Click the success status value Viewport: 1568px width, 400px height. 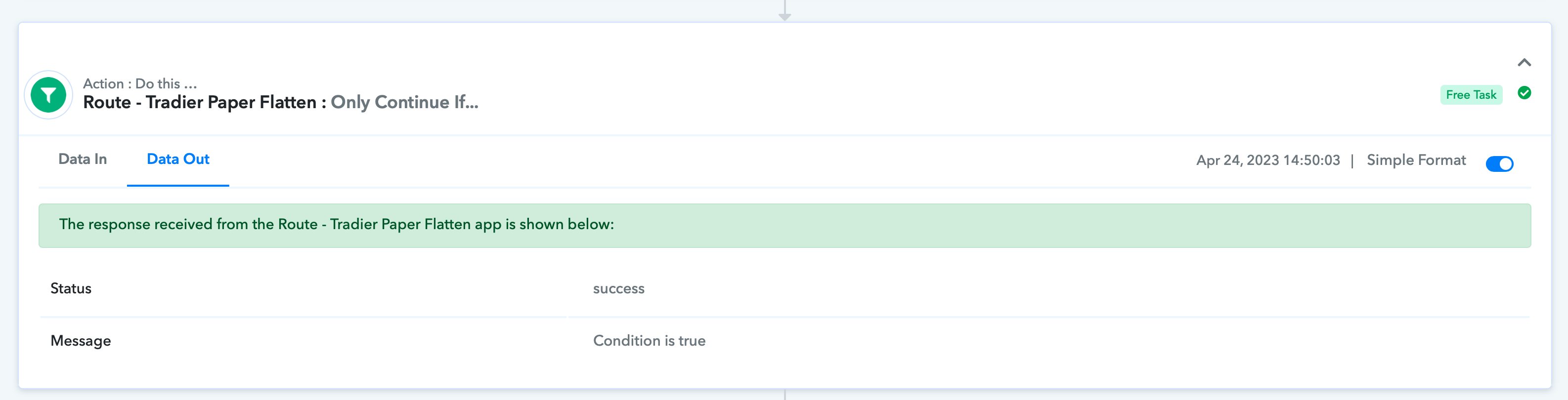[618, 289]
